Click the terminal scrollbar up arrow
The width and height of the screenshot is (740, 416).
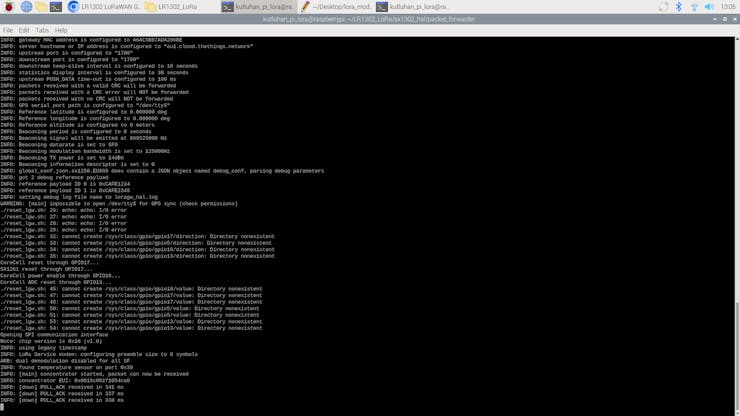pos(737,40)
